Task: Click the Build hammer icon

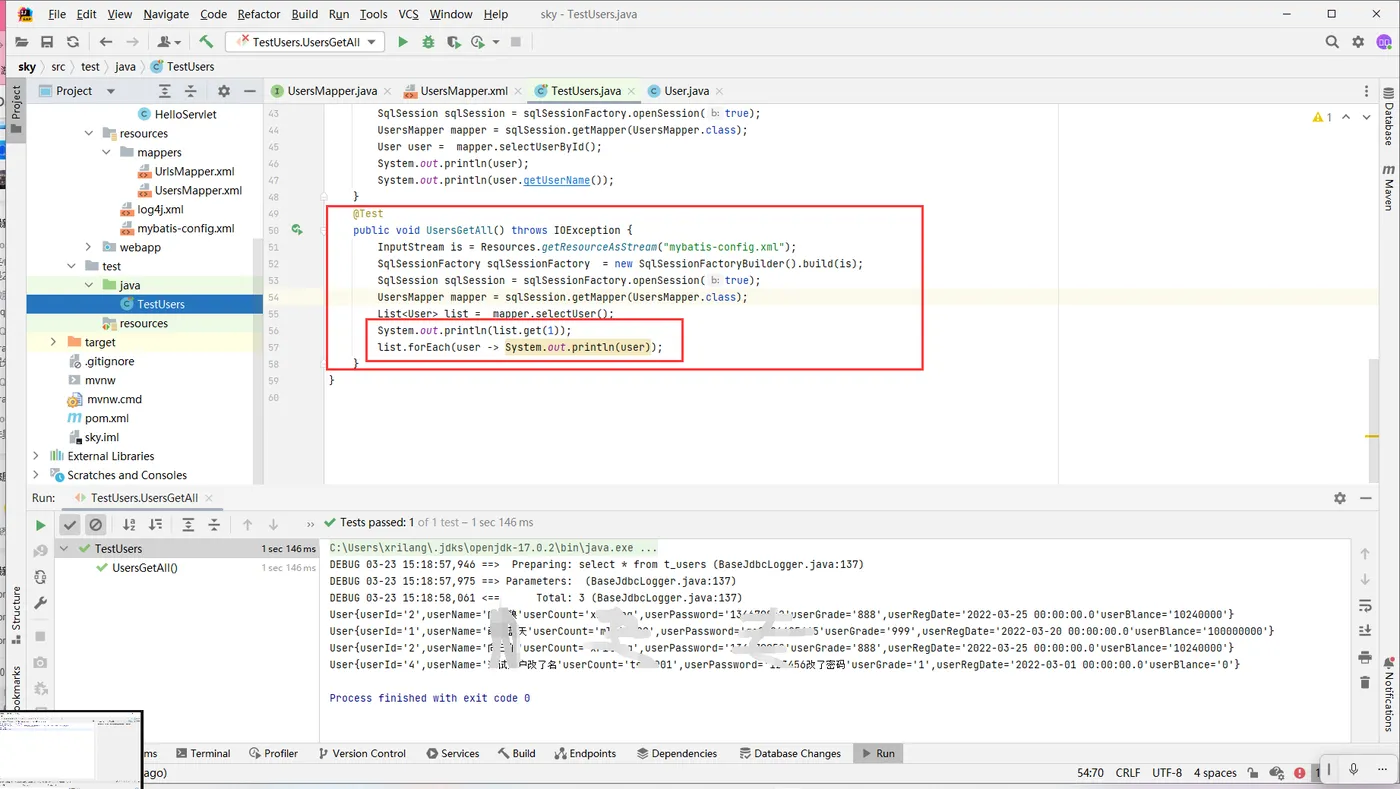Action: 206,42
